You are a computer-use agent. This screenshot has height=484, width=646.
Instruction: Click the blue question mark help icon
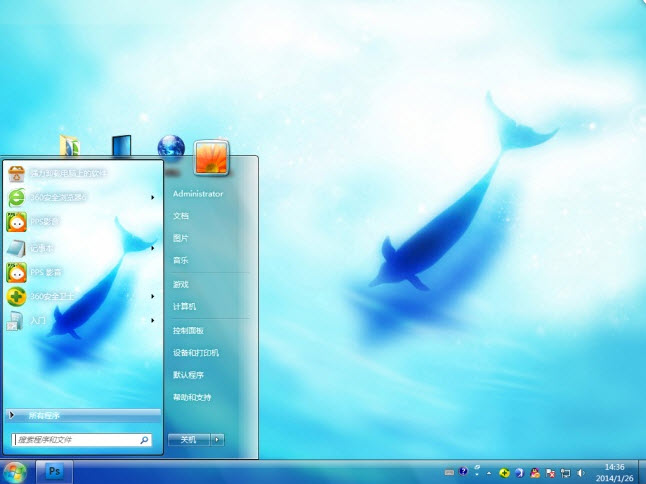click(463, 471)
